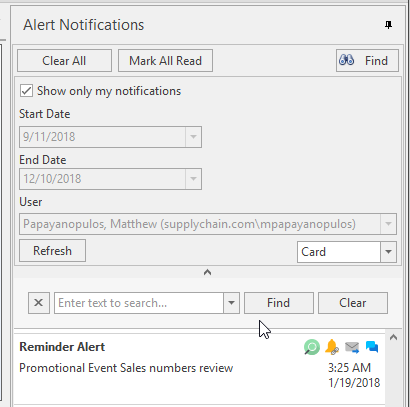Click the Enter text to search field
The image size is (410, 407).
click(139, 303)
